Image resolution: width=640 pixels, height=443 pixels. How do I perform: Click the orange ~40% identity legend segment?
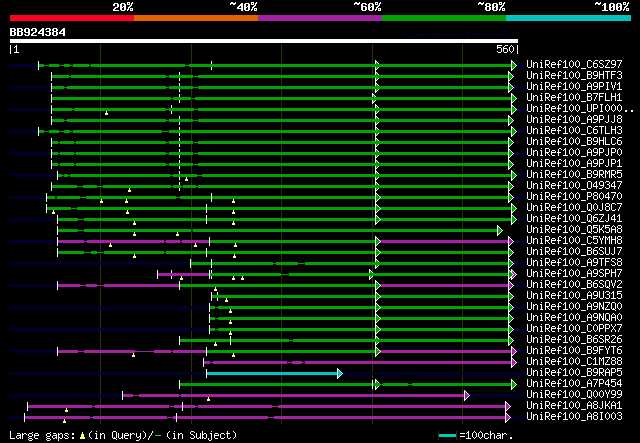coord(196,18)
